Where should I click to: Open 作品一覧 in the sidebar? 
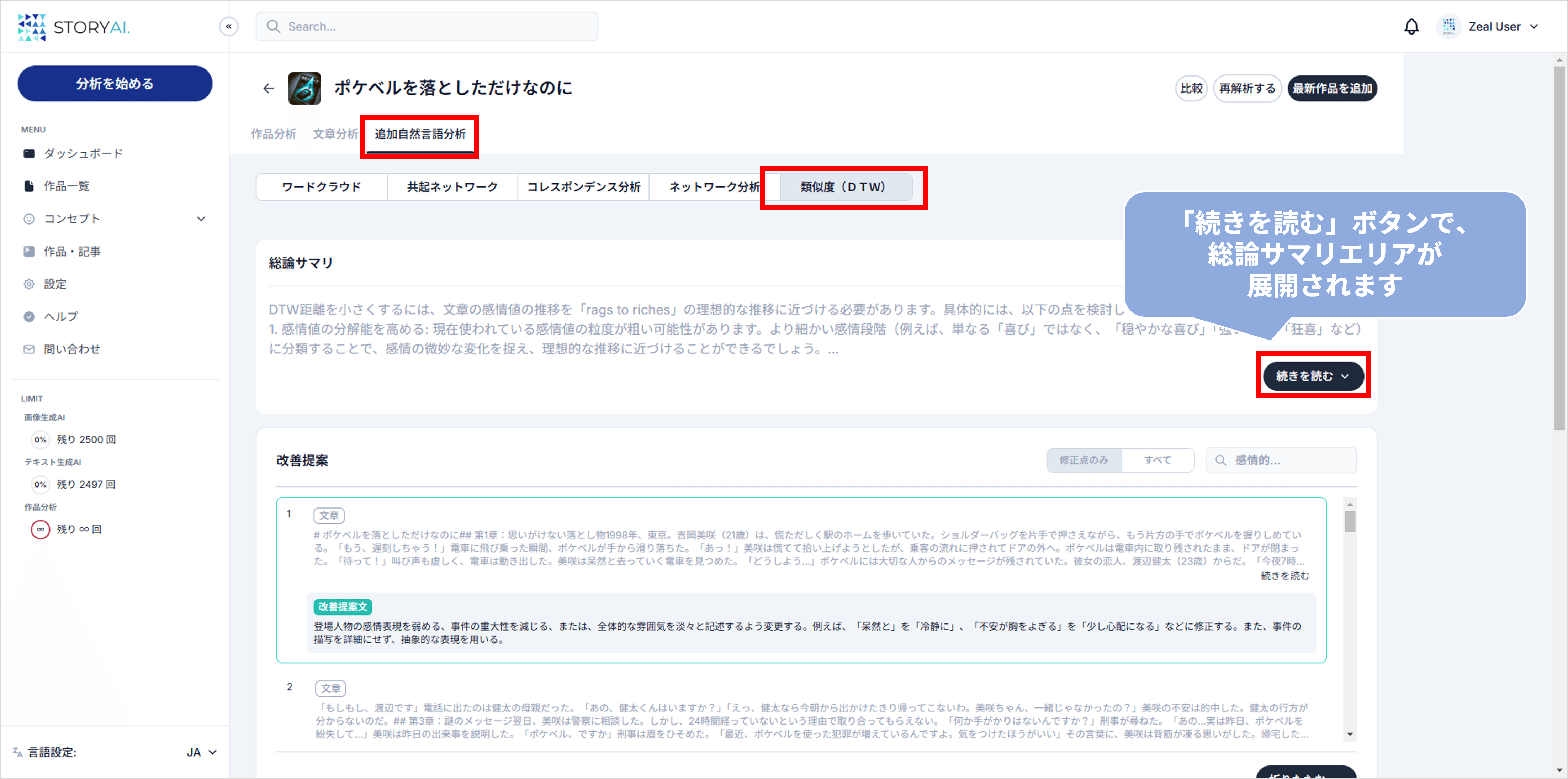tap(67, 186)
